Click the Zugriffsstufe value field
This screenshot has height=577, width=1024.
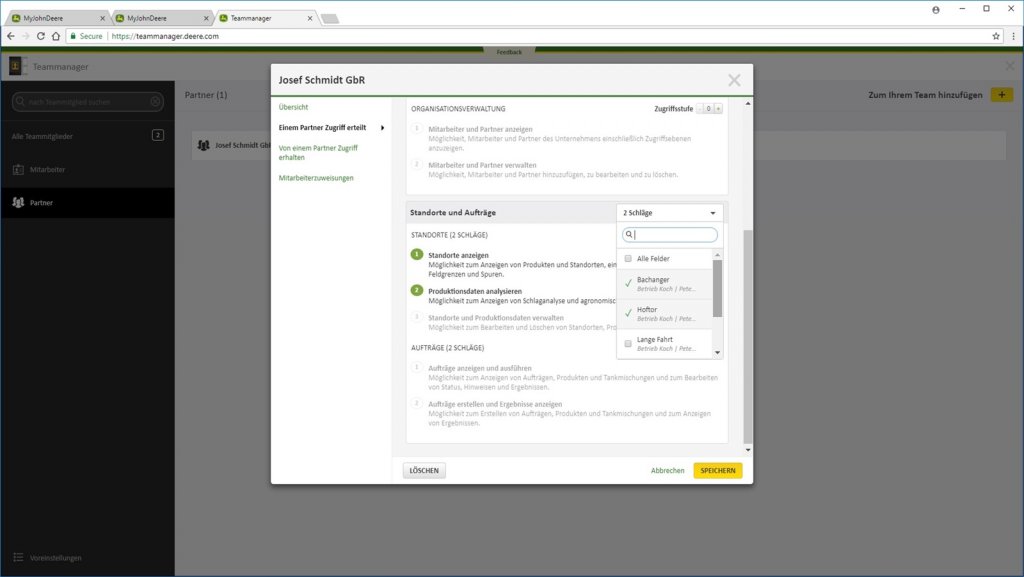(x=709, y=108)
